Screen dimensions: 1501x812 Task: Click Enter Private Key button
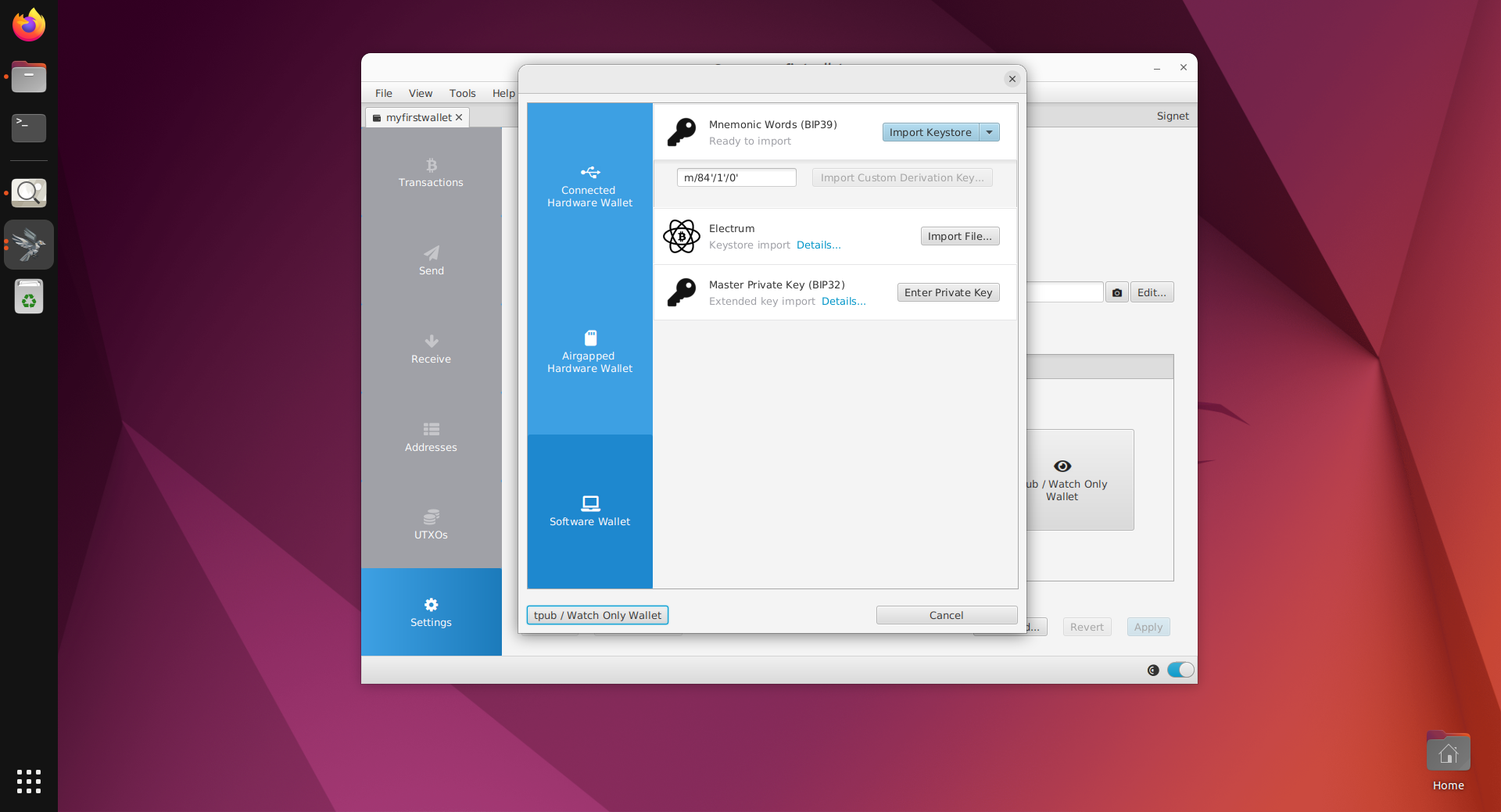pos(948,292)
